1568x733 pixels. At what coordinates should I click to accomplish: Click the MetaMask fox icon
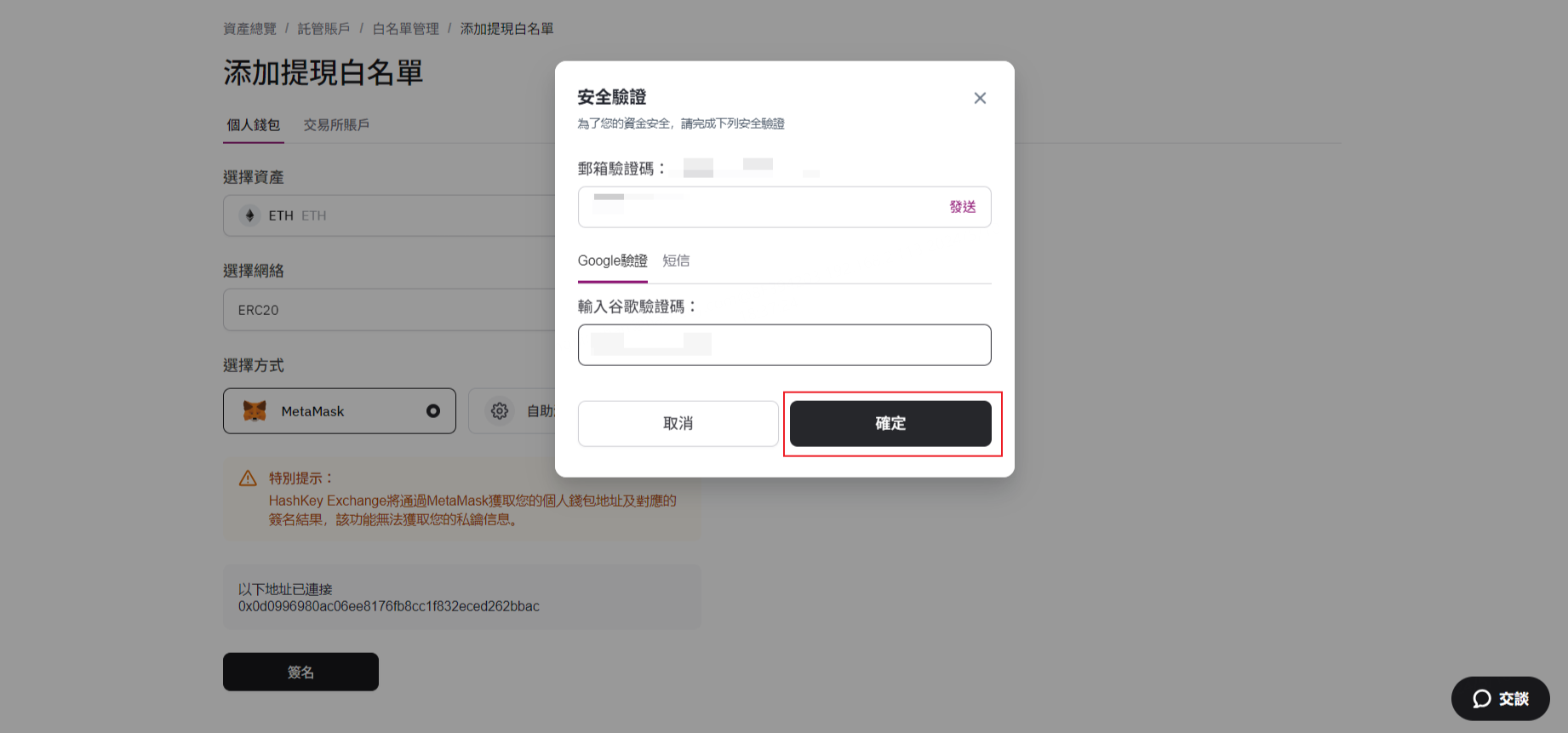(x=255, y=411)
